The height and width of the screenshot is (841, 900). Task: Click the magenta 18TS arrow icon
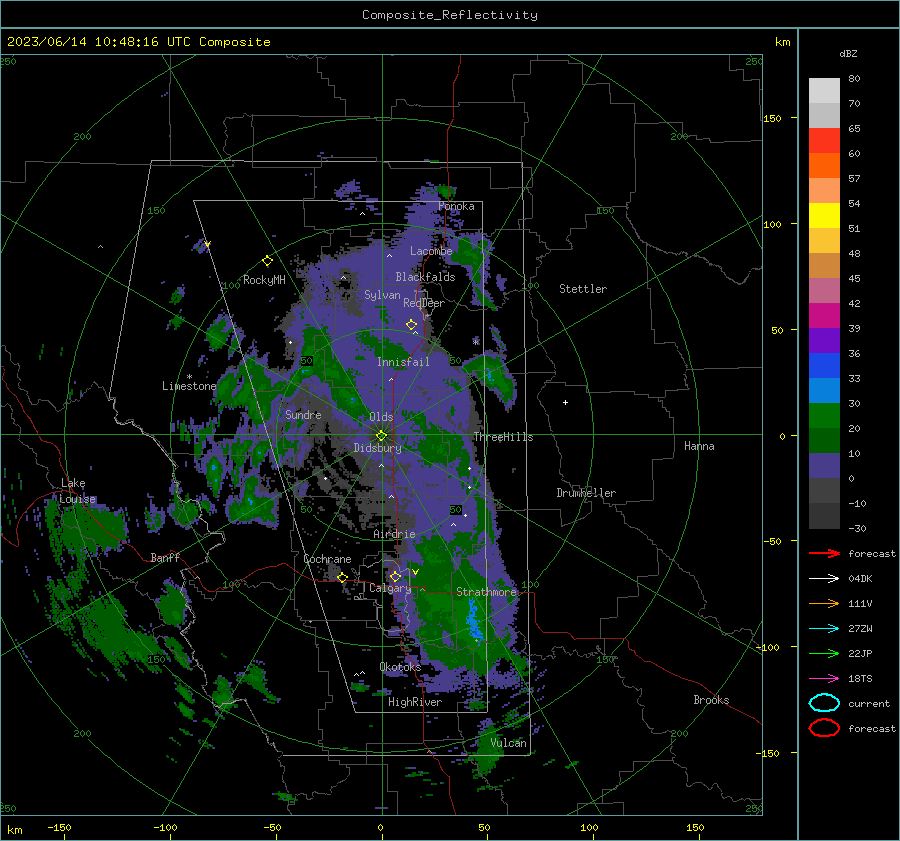click(x=824, y=678)
